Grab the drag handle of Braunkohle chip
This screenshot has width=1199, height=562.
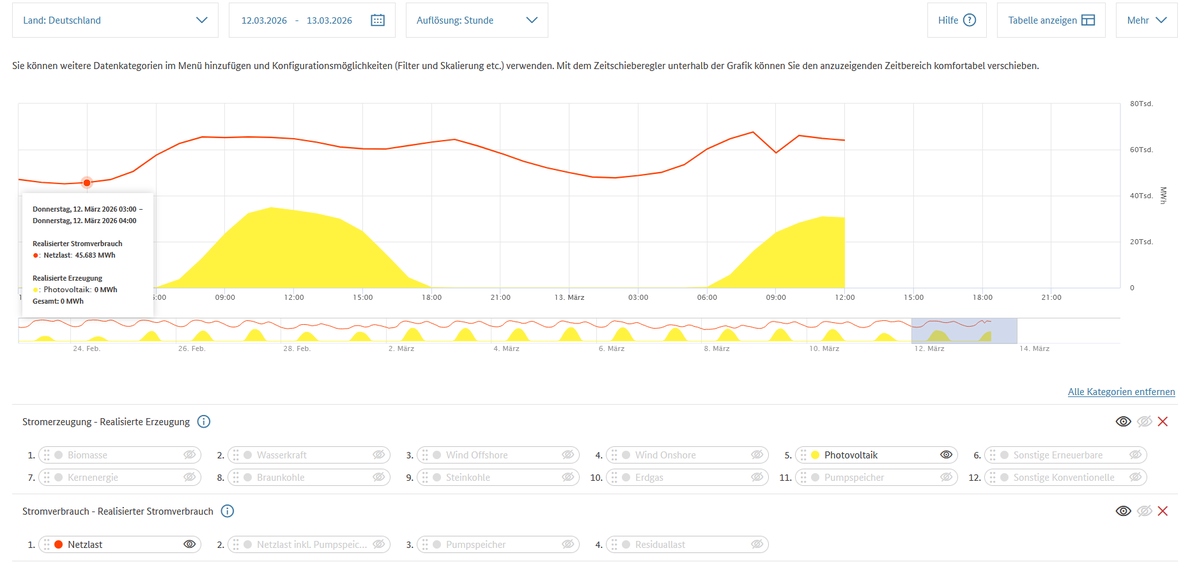[236, 477]
